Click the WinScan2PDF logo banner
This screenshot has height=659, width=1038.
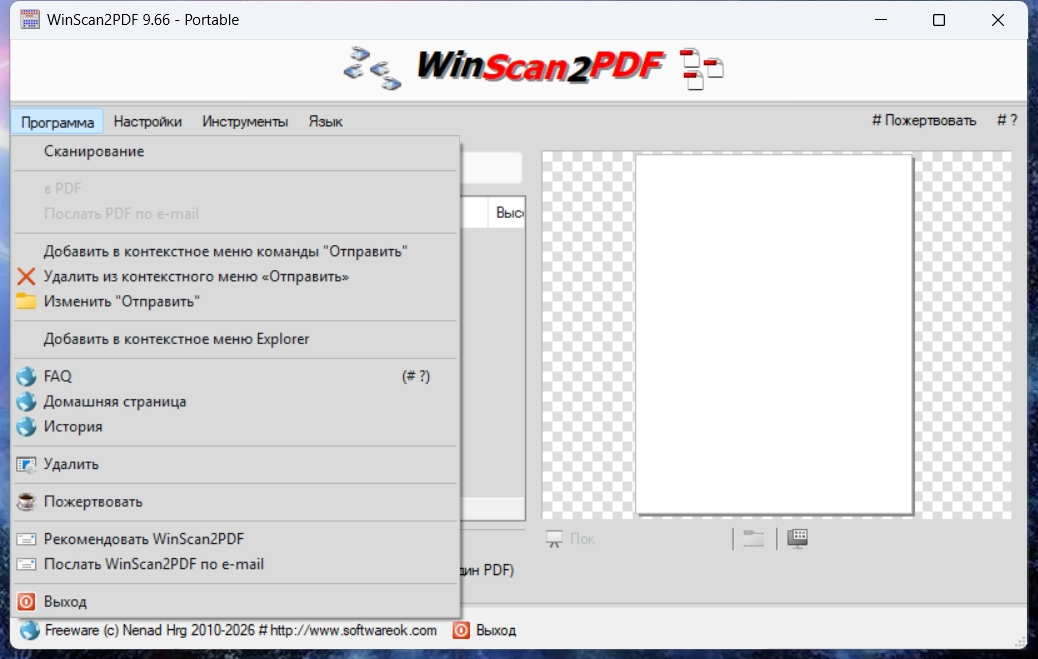[540, 66]
